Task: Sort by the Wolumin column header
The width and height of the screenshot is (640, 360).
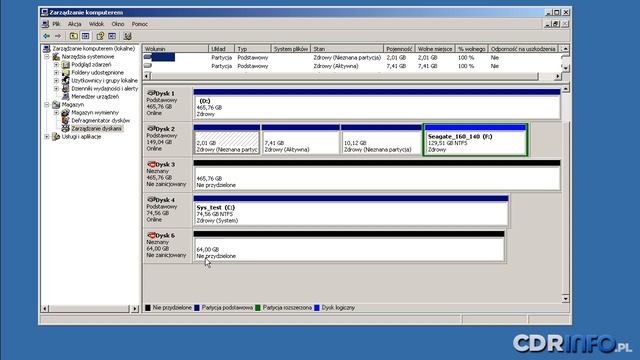Action: tap(176, 49)
